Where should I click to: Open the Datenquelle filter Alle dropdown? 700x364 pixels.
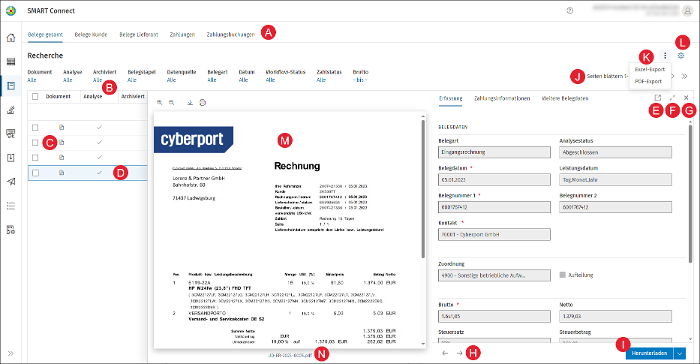tap(171, 80)
